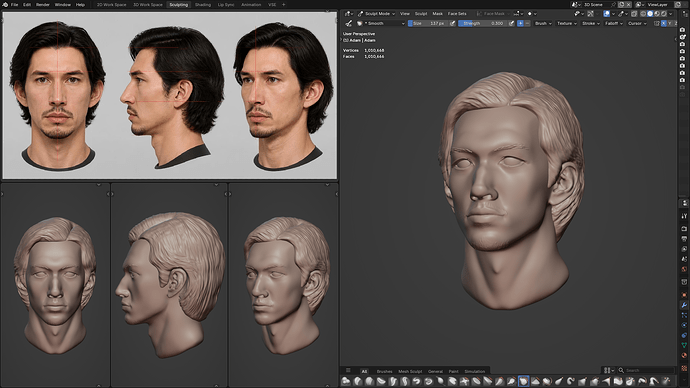Click the symmetry options icon before X
Viewport: 690px width, 388px height.
point(657,23)
